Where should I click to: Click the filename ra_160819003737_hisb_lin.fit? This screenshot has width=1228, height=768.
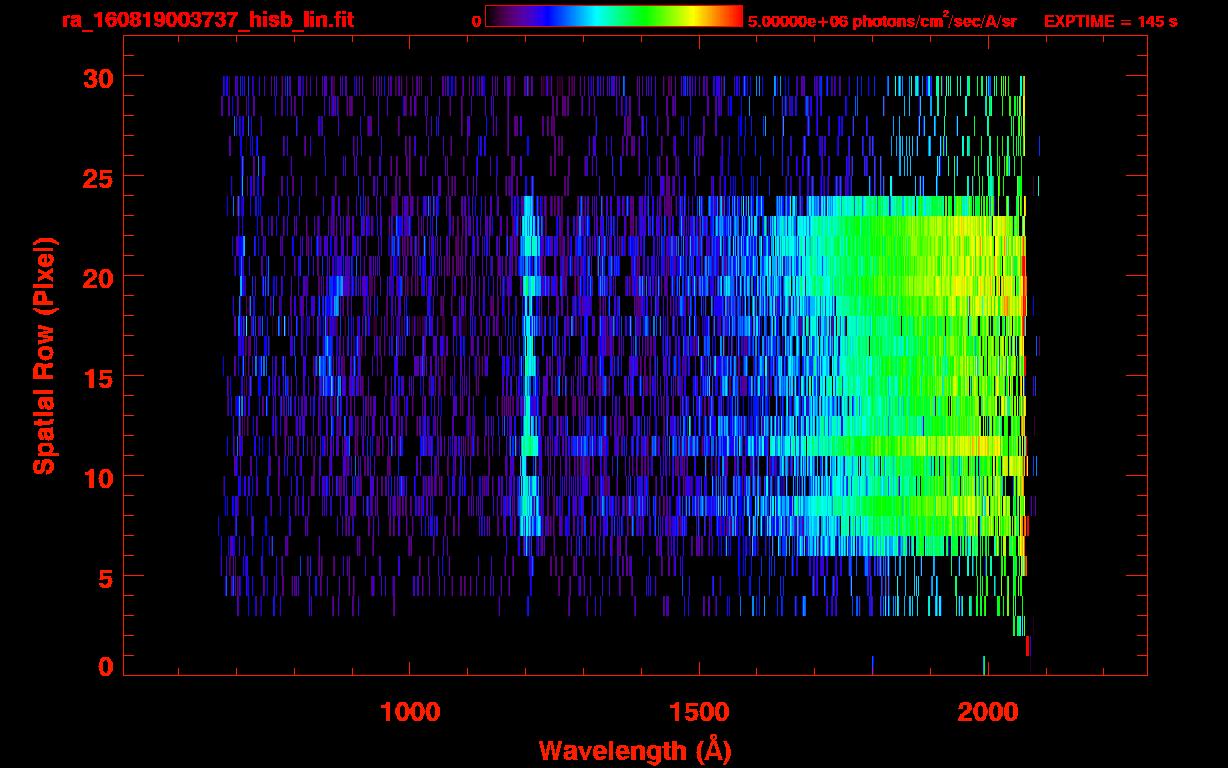point(207,20)
